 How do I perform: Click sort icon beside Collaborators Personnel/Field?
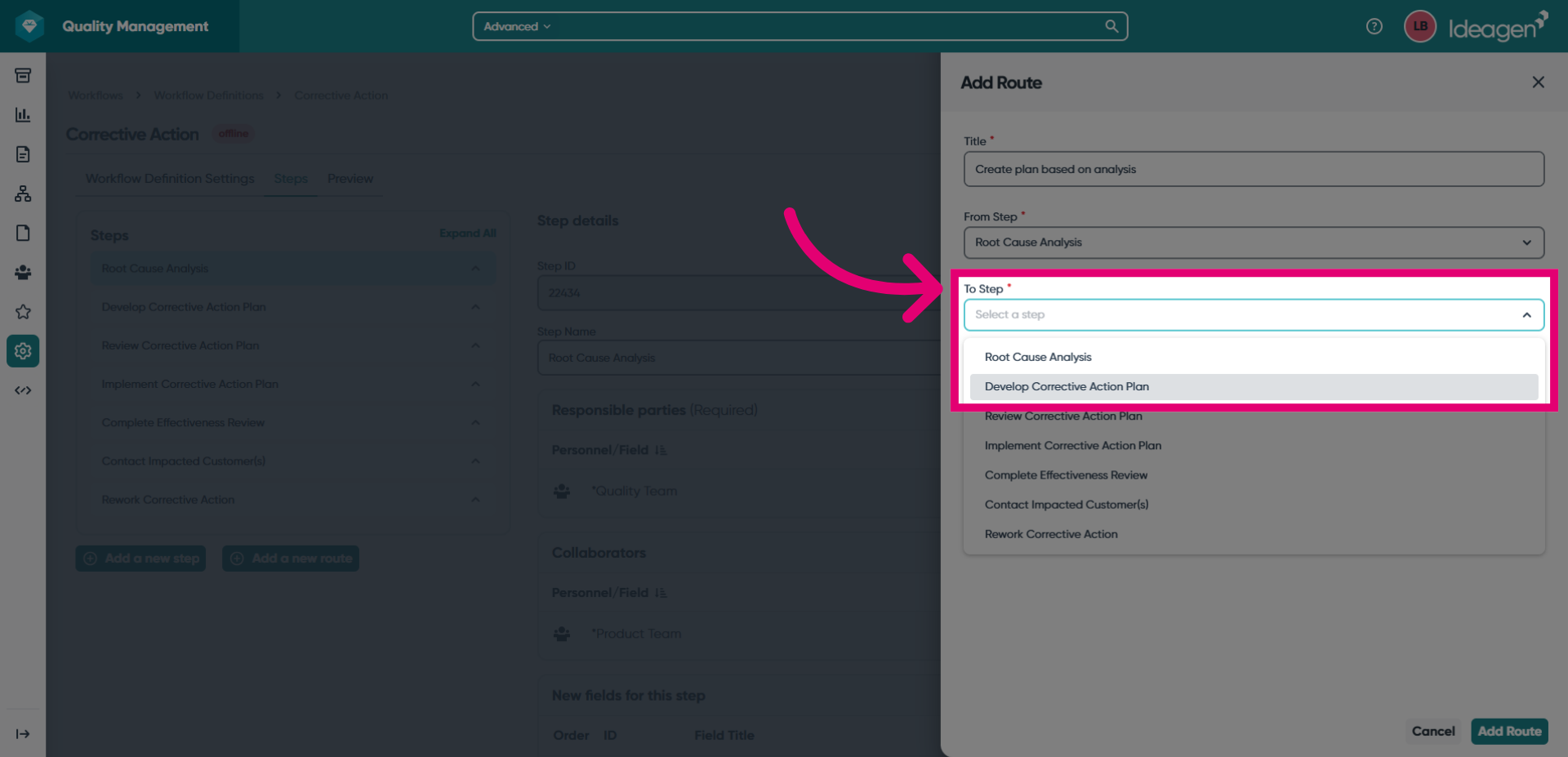click(x=661, y=593)
